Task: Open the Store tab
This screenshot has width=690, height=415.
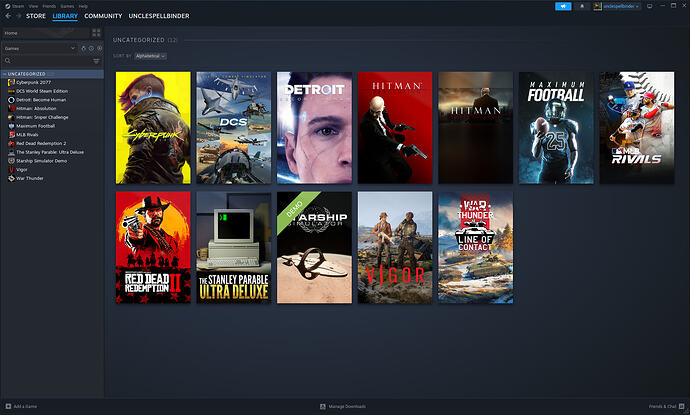Action: coord(36,16)
